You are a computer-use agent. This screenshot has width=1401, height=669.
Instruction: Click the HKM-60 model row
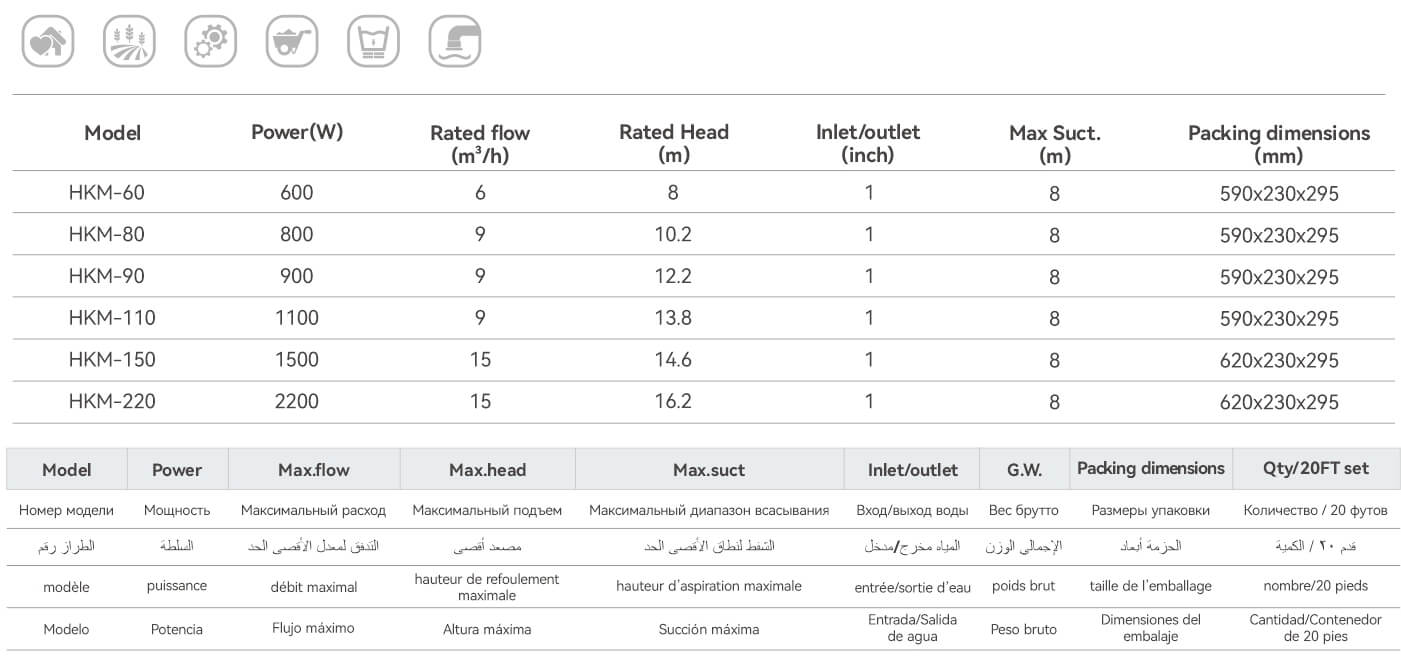[x=107, y=192]
